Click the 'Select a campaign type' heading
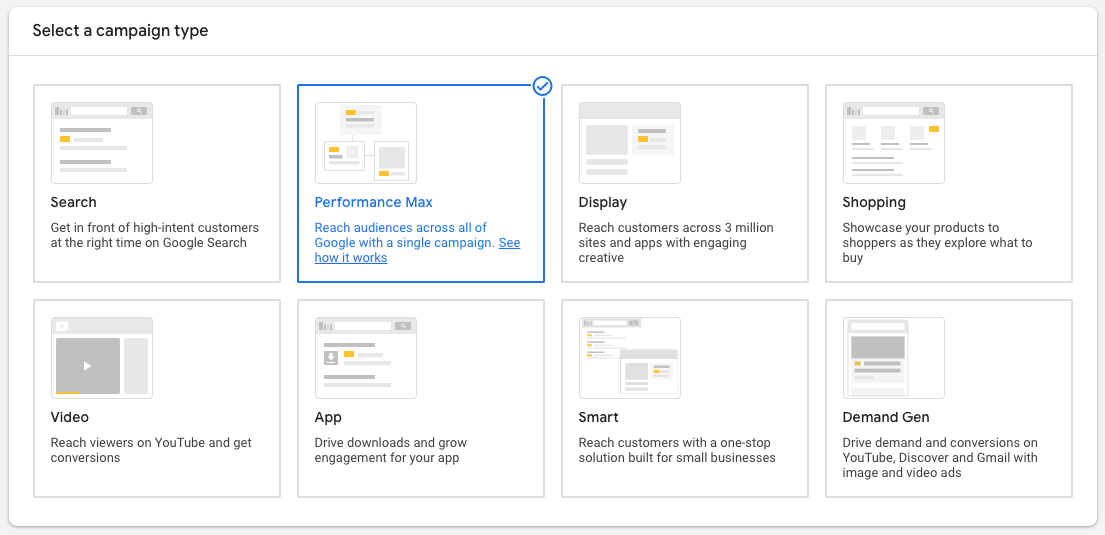 coord(121,31)
